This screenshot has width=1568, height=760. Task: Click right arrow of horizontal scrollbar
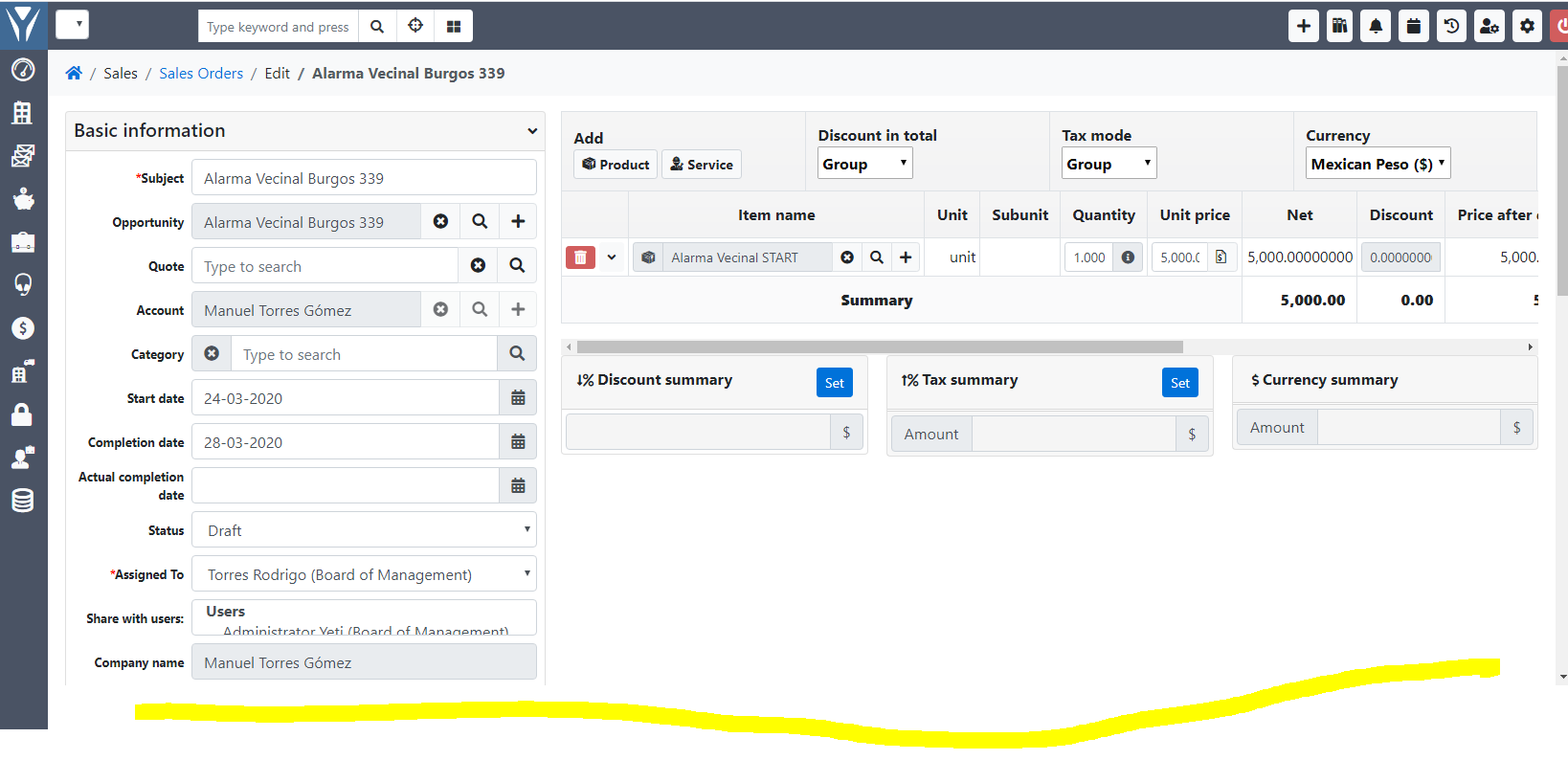coord(1530,346)
